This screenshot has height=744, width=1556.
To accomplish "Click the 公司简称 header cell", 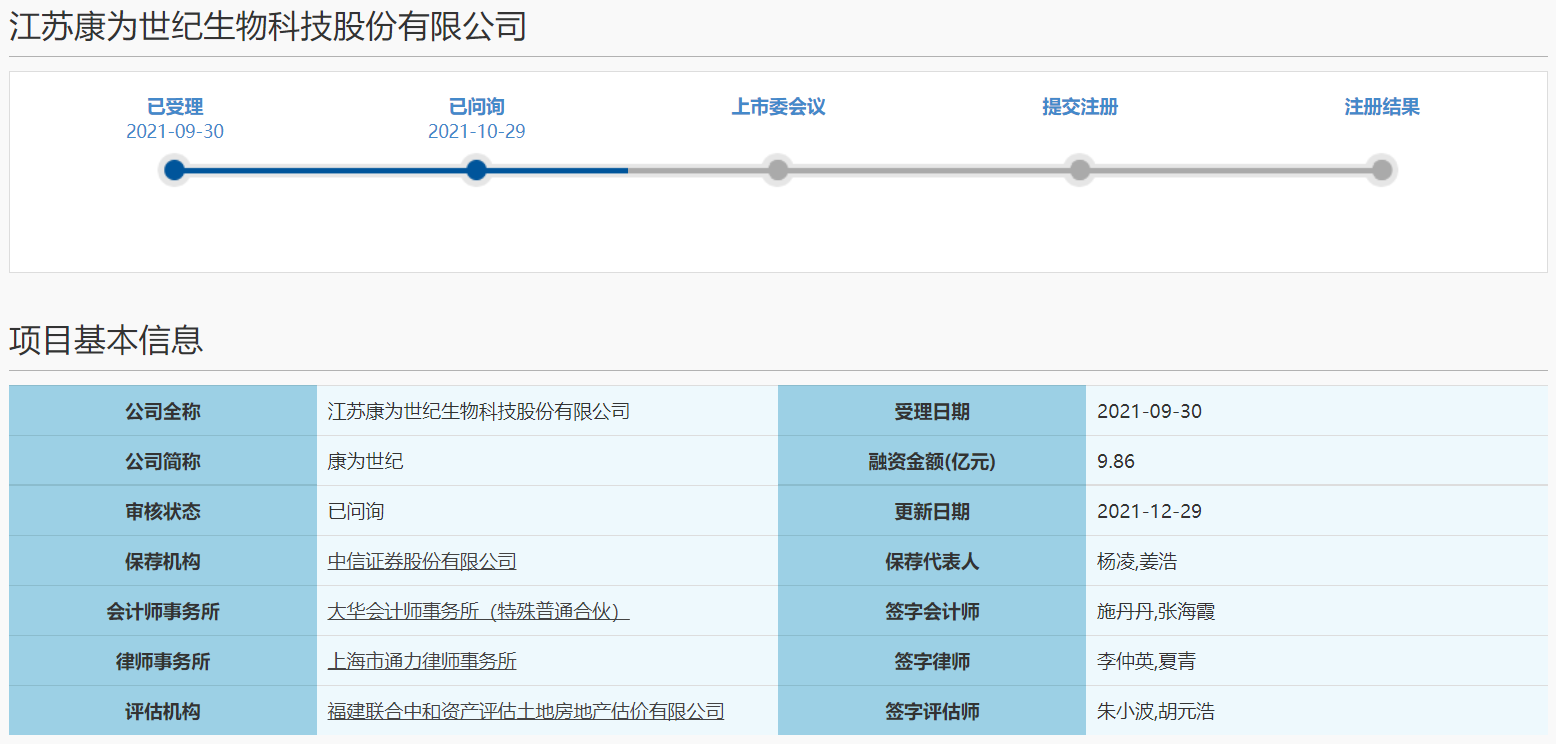I will (163, 461).
